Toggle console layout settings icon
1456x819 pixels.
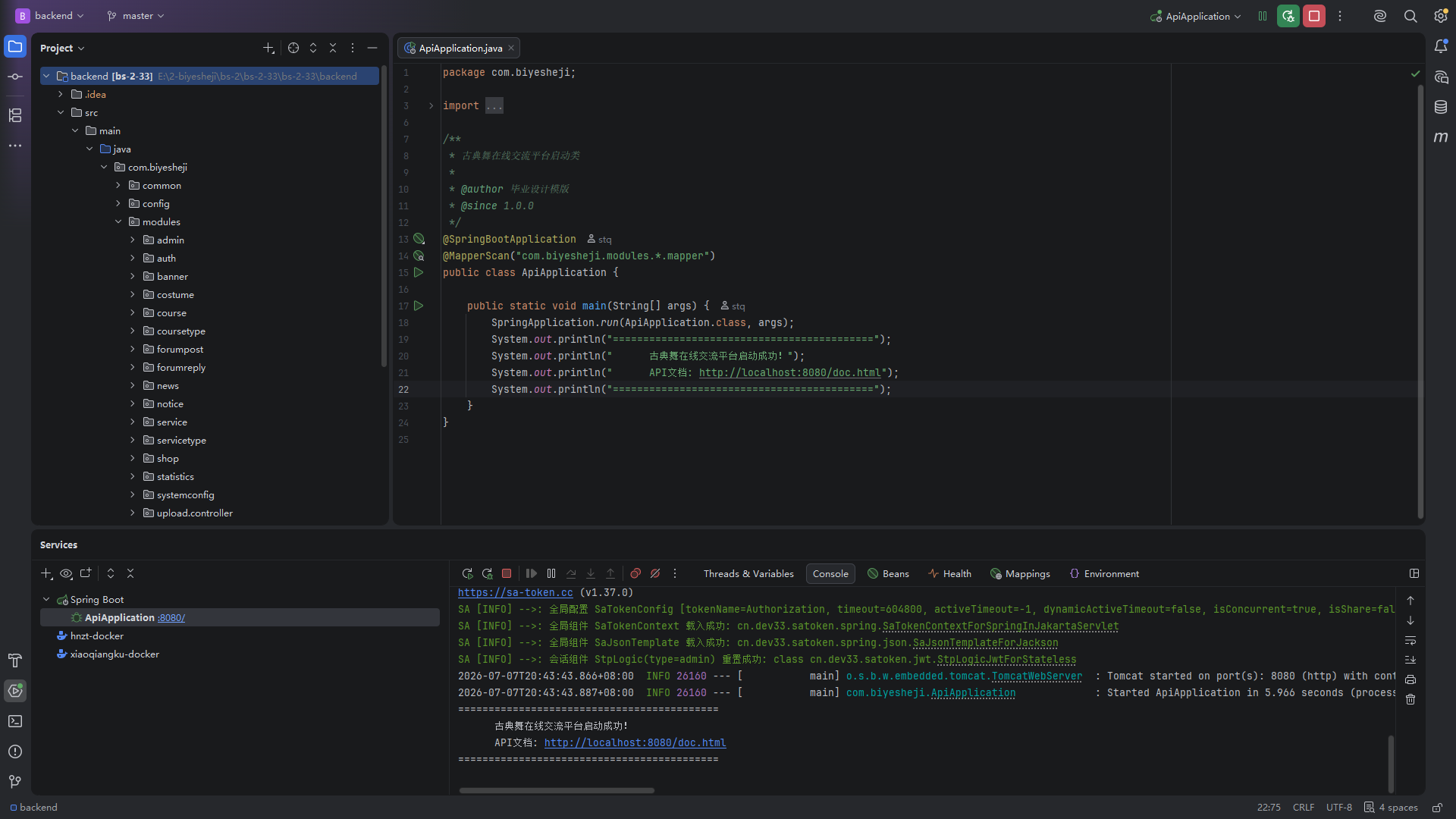point(1414,574)
